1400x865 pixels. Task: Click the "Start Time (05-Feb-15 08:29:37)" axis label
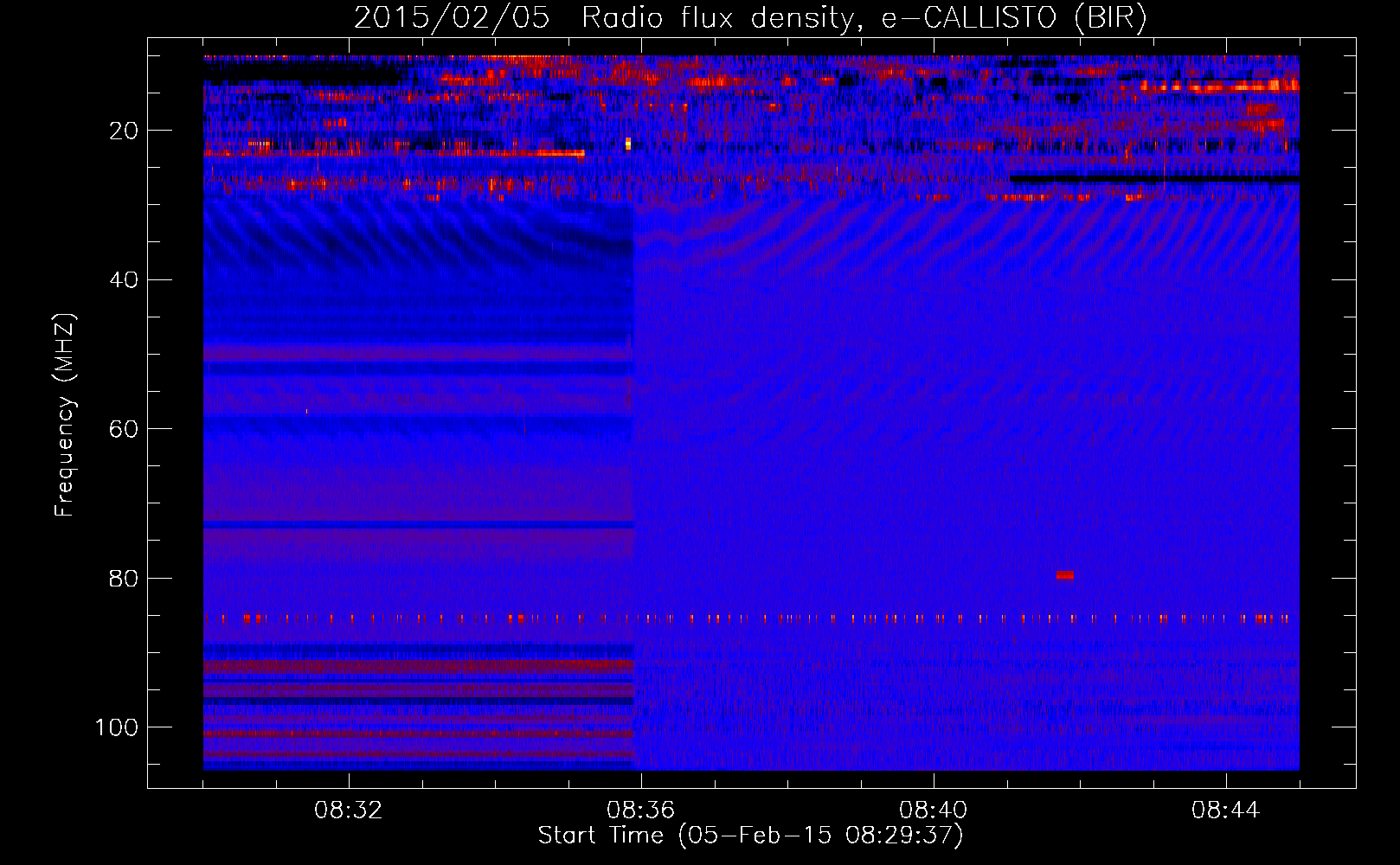750,836
